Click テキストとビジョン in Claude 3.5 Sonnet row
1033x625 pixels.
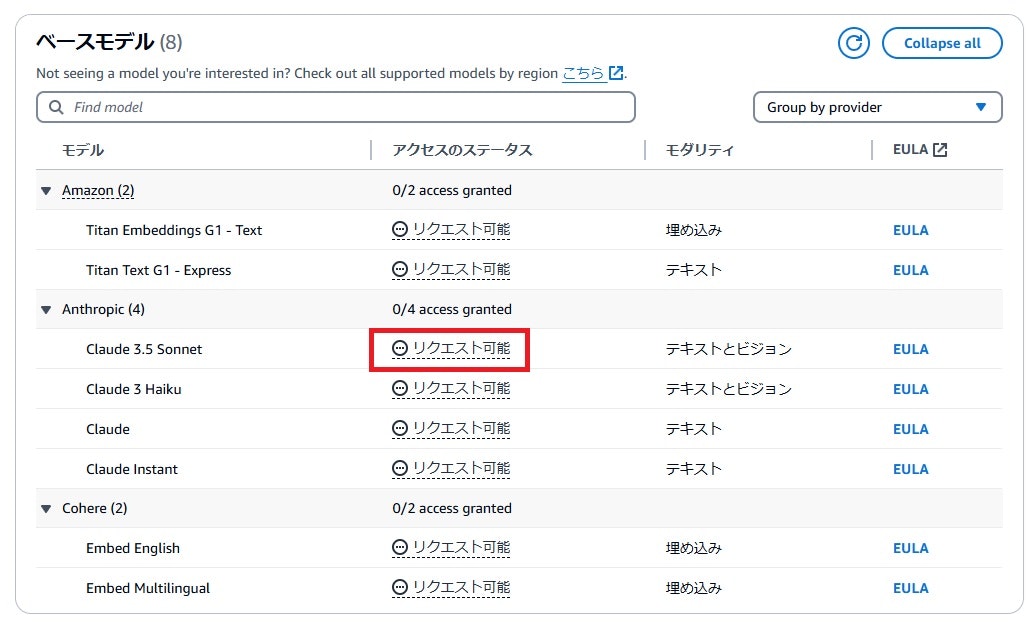(729, 349)
